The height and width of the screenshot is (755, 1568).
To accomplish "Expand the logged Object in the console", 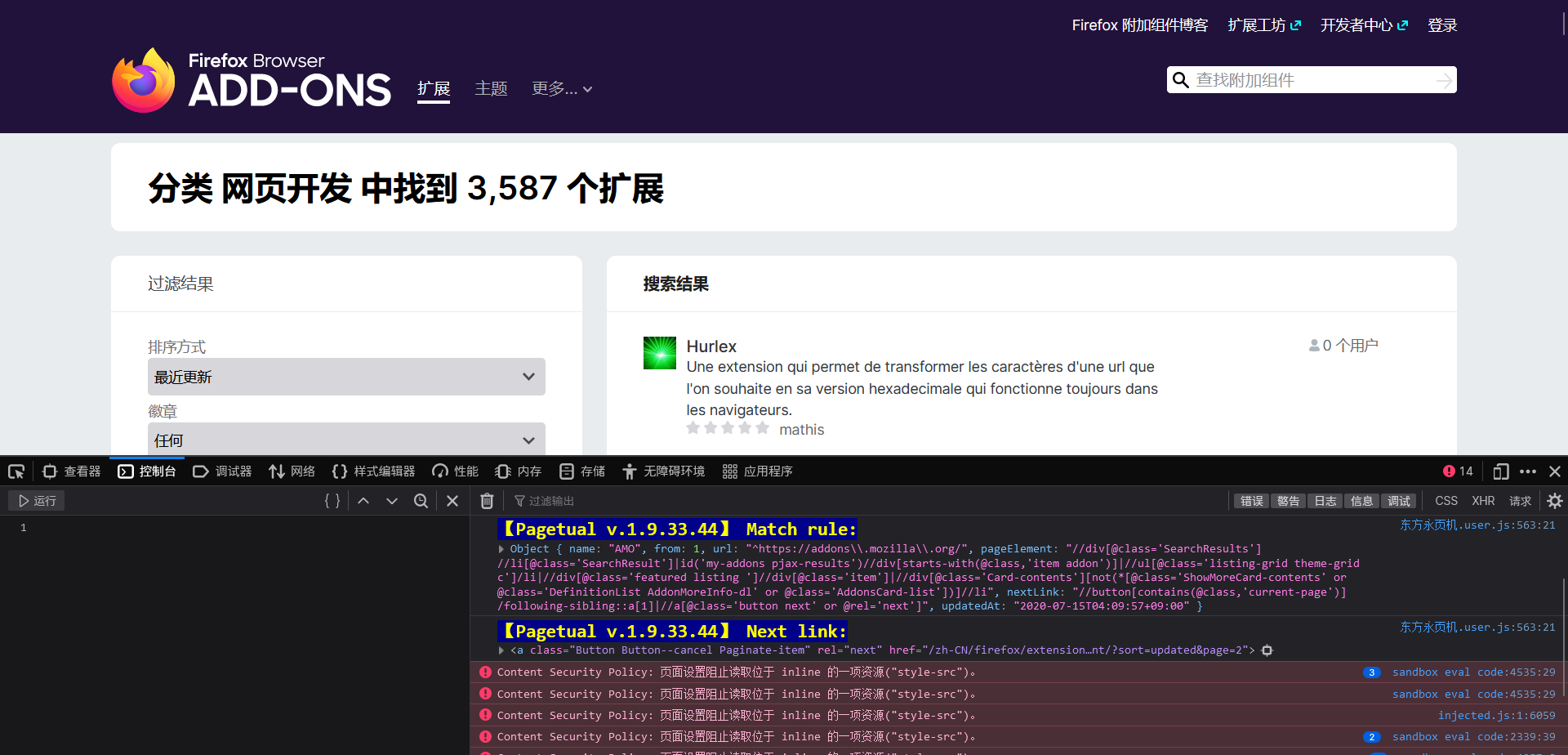I will click(x=501, y=548).
